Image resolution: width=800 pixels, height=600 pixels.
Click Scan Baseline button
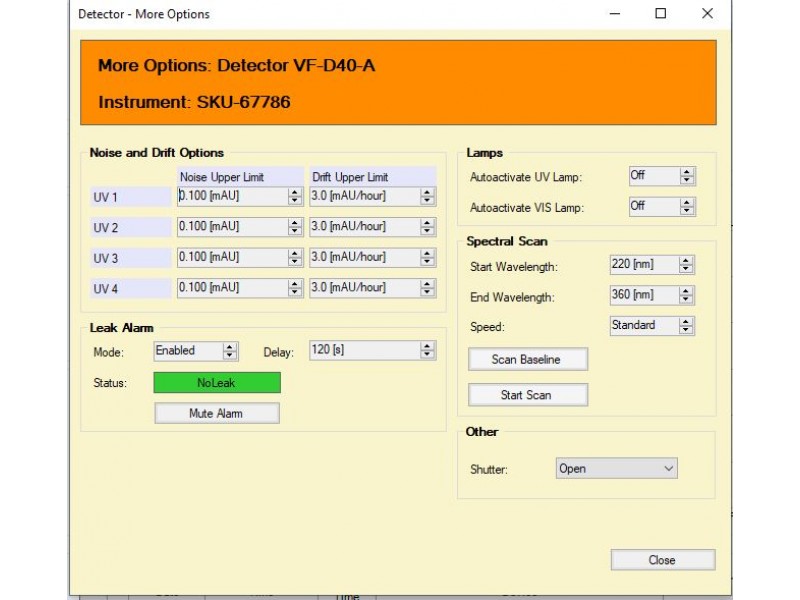coord(528,360)
